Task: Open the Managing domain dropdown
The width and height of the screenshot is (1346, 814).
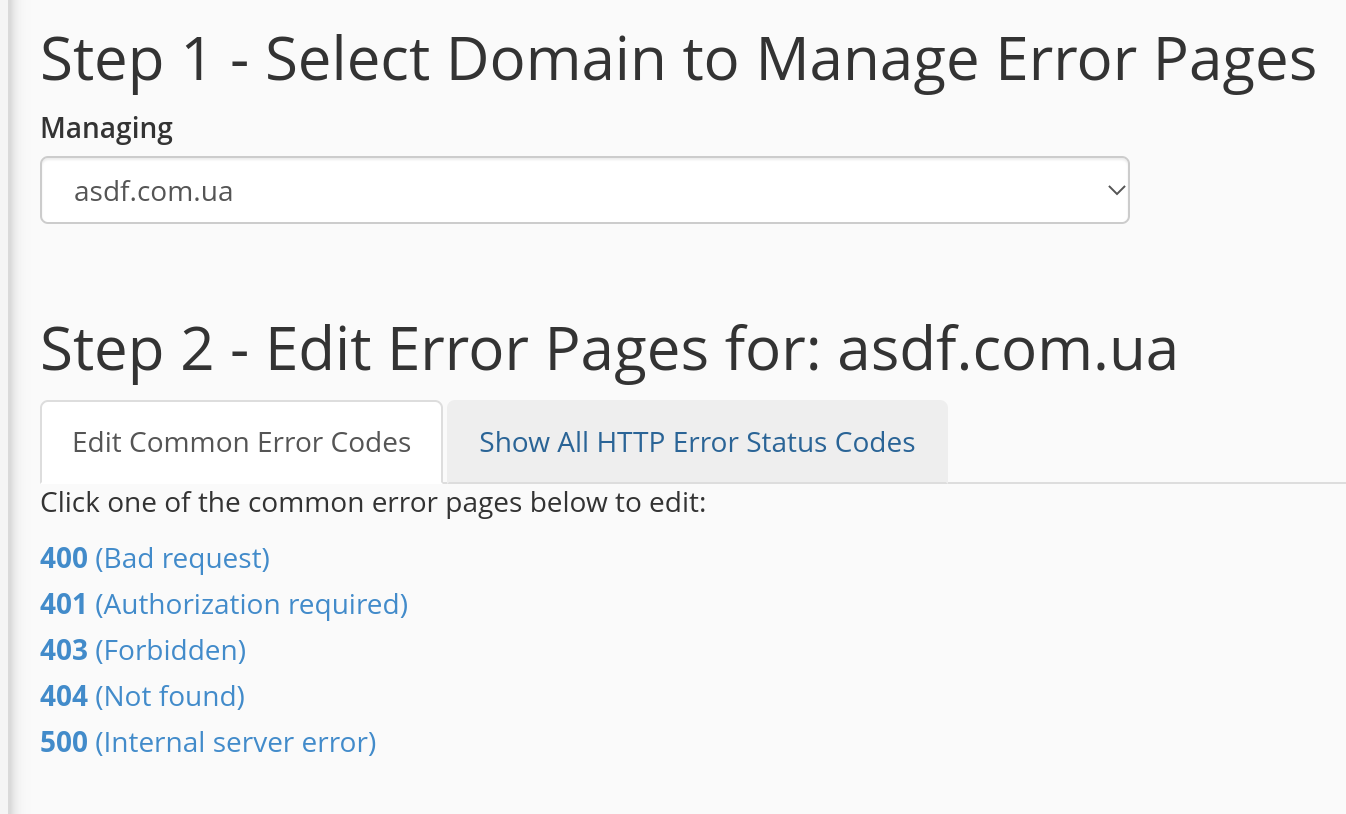Action: (x=584, y=190)
